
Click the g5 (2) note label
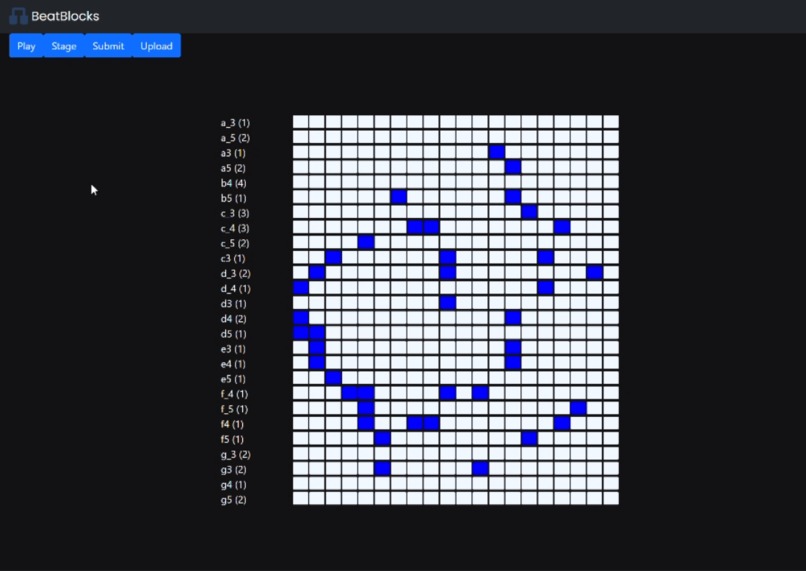(x=233, y=500)
